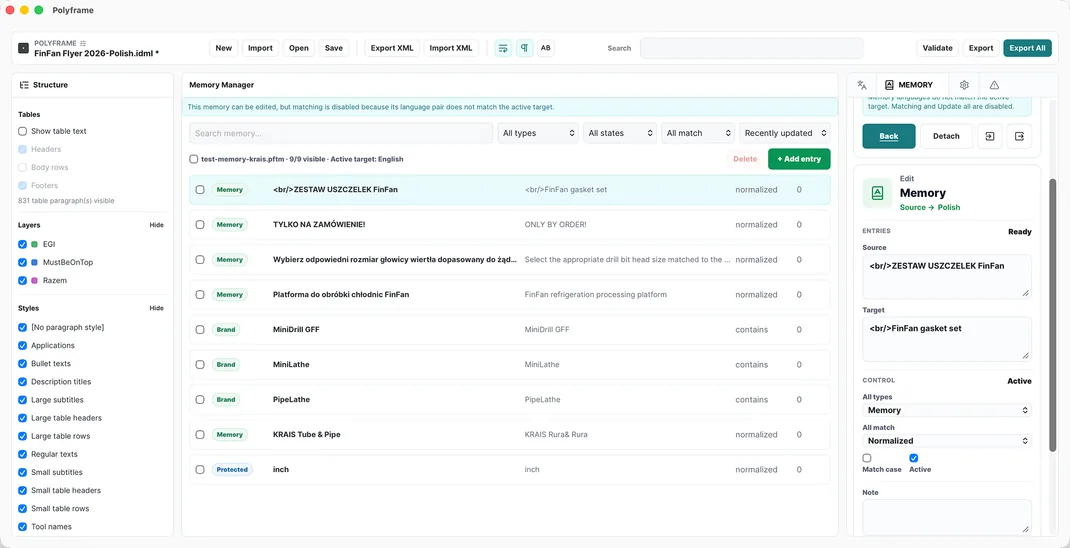Uncheck the Bullet texts style
1070x548 pixels.
click(x=23, y=364)
